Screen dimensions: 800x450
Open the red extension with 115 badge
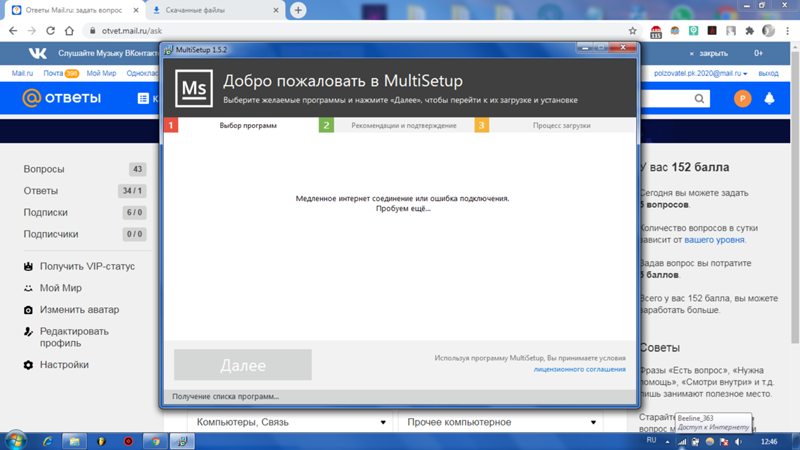pyautogui.click(x=656, y=32)
